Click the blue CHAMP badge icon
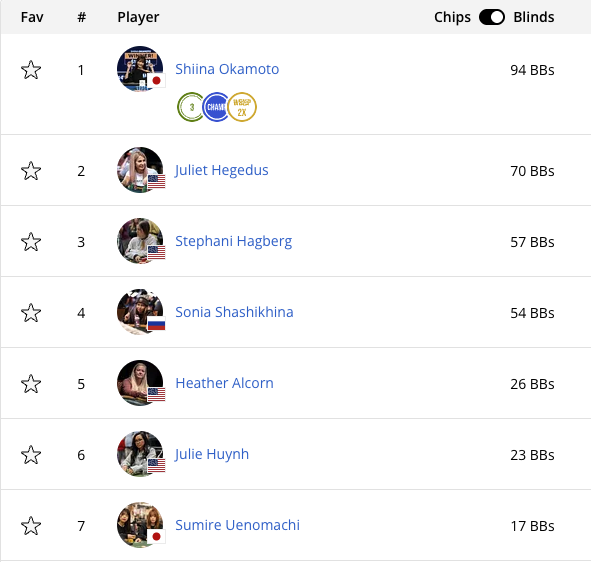 coord(215,107)
